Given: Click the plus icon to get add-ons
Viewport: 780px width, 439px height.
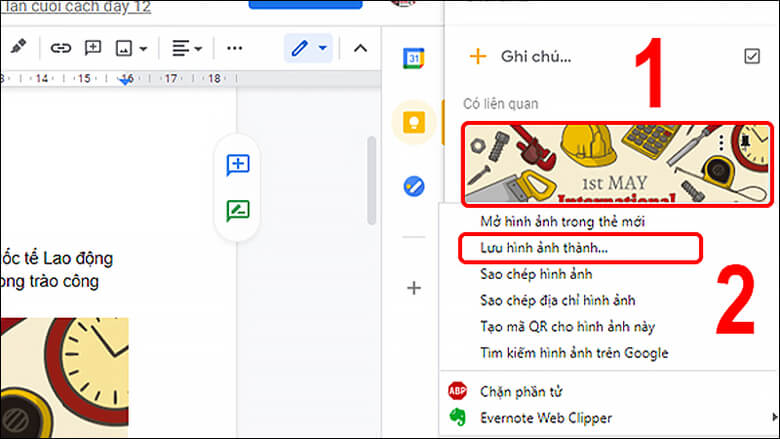Looking at the screenshot, I should tap(413, 288).
